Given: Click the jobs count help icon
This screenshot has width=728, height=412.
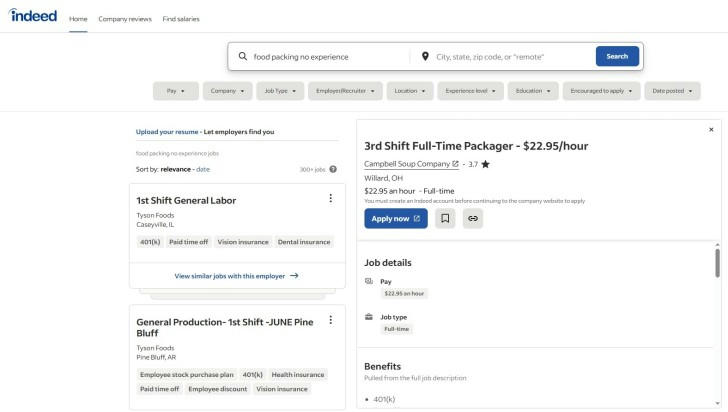Looking at the screenshot, I should pos(333,169).
